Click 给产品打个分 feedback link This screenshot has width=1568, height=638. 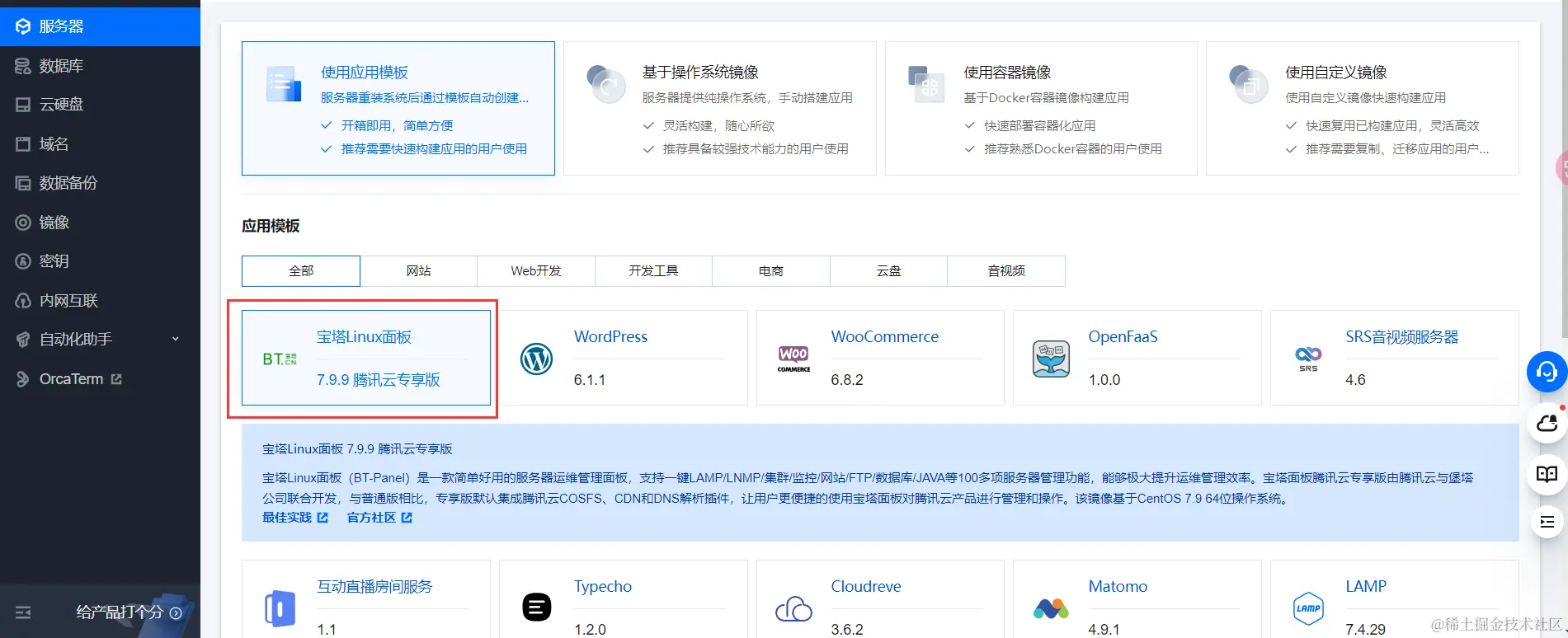(129, 612)
